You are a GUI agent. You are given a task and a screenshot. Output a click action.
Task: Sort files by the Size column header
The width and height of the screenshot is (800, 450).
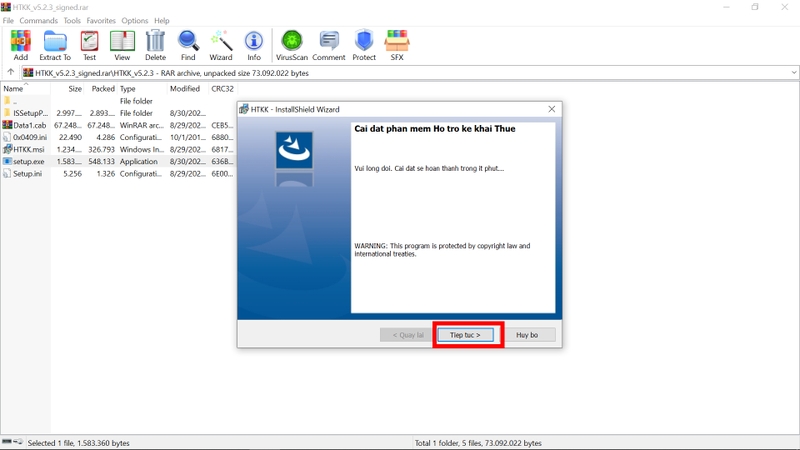coord(67,89)
